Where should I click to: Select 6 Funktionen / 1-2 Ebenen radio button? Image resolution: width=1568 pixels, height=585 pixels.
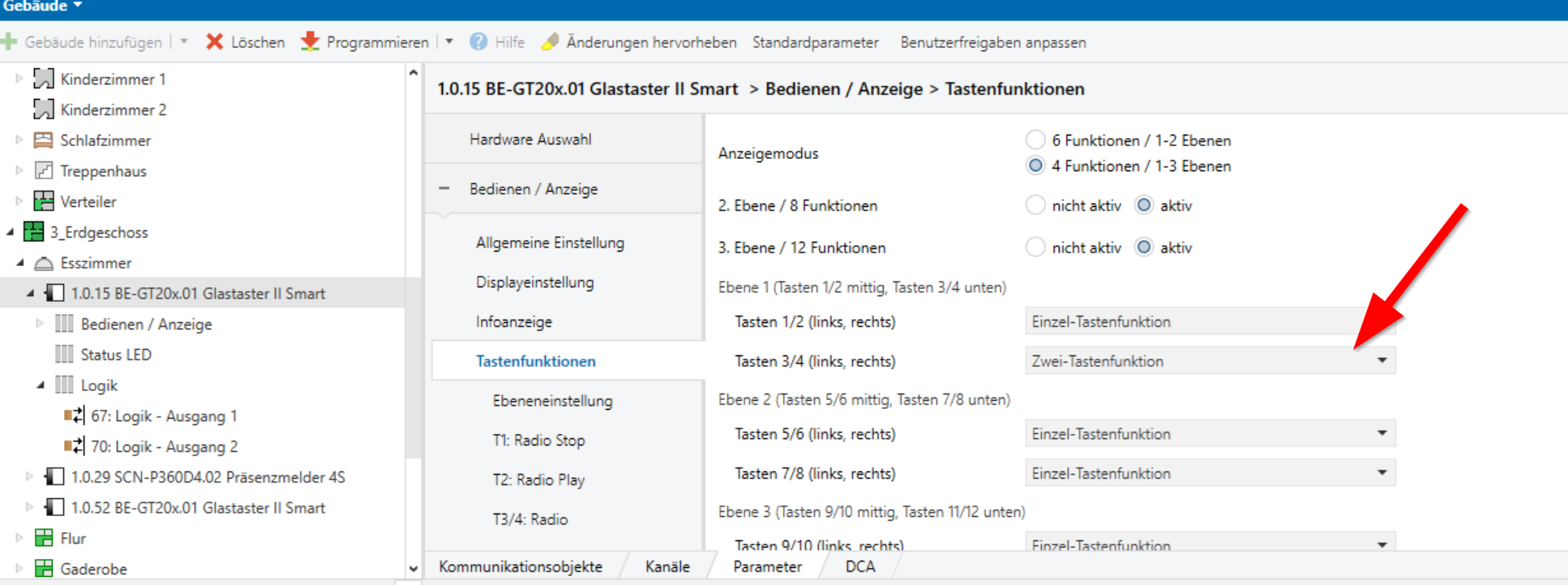1035,140
